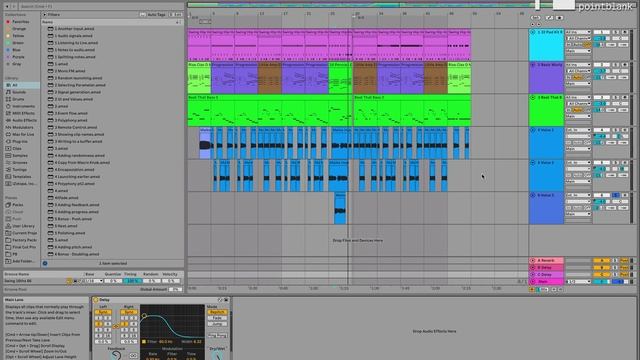Toggle Delay Left Sync button

(103, 312)
